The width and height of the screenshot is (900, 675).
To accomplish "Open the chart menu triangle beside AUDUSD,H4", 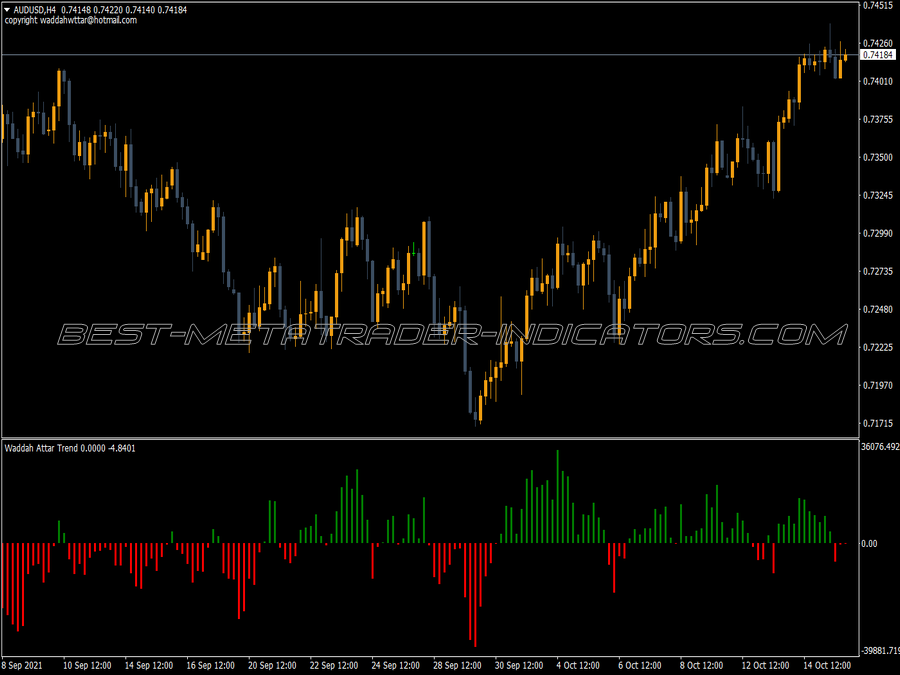I will click(7, 10).
